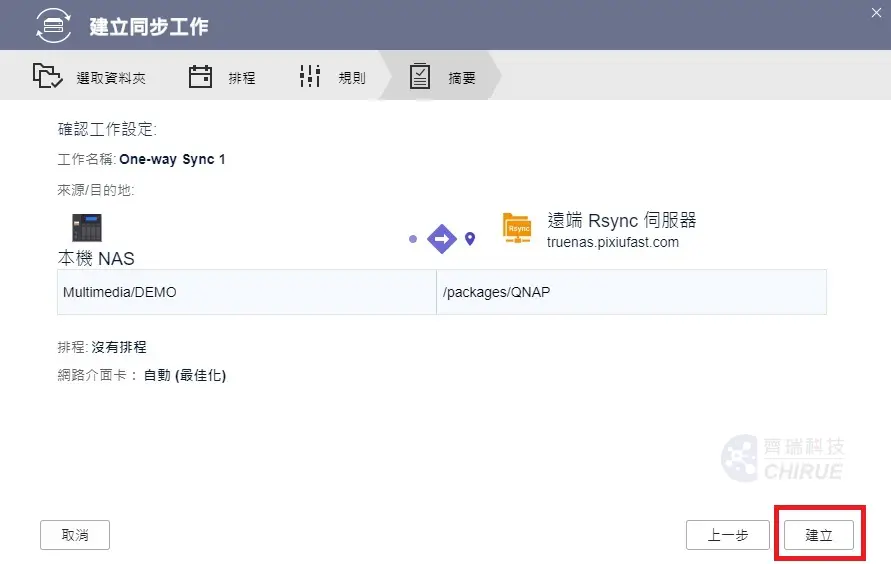Click the 建立同步工作 dialog title
Screen dimensions: 891x564
[x=149, y=26]
